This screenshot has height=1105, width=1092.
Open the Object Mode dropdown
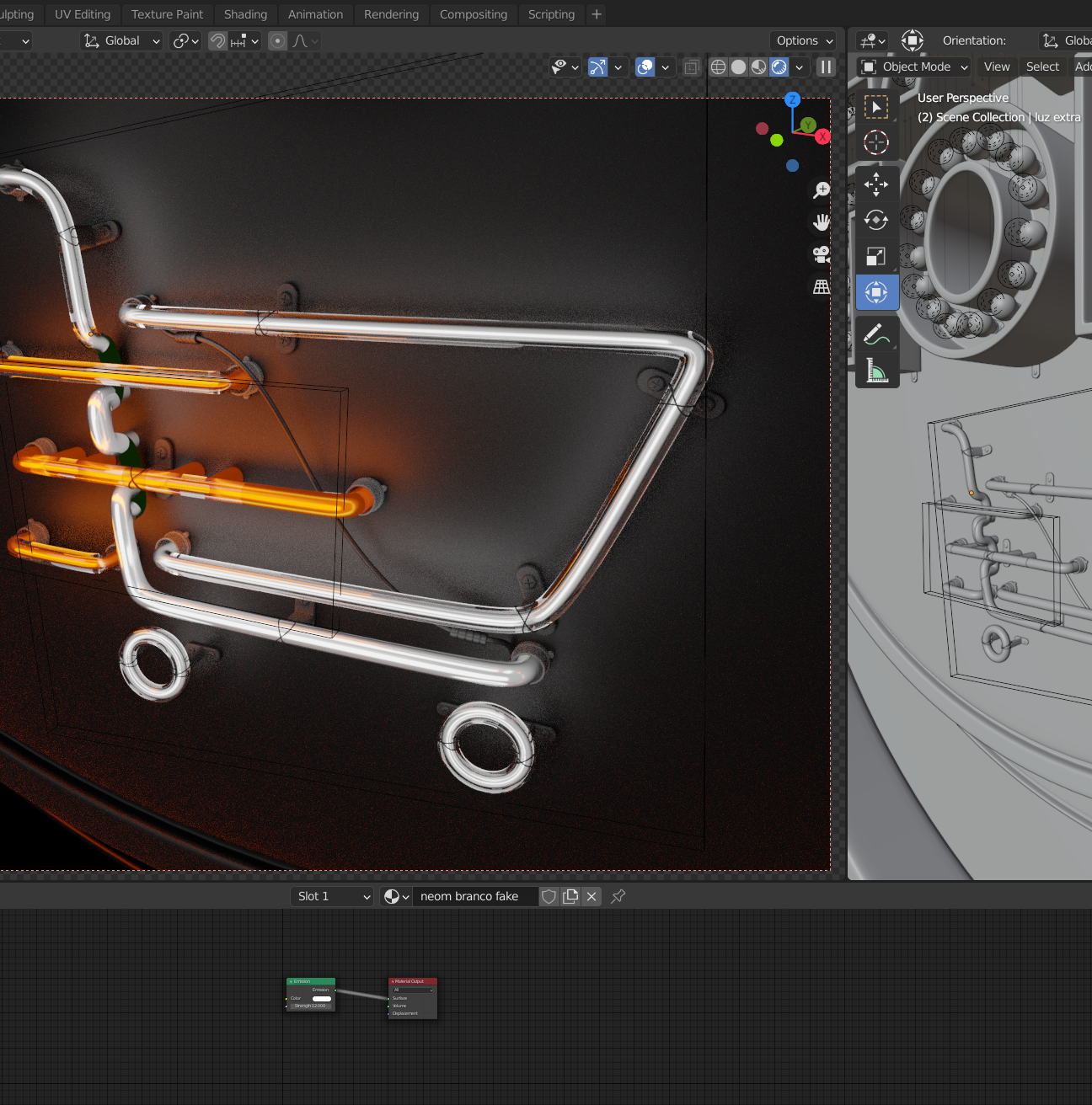[915, 67]
